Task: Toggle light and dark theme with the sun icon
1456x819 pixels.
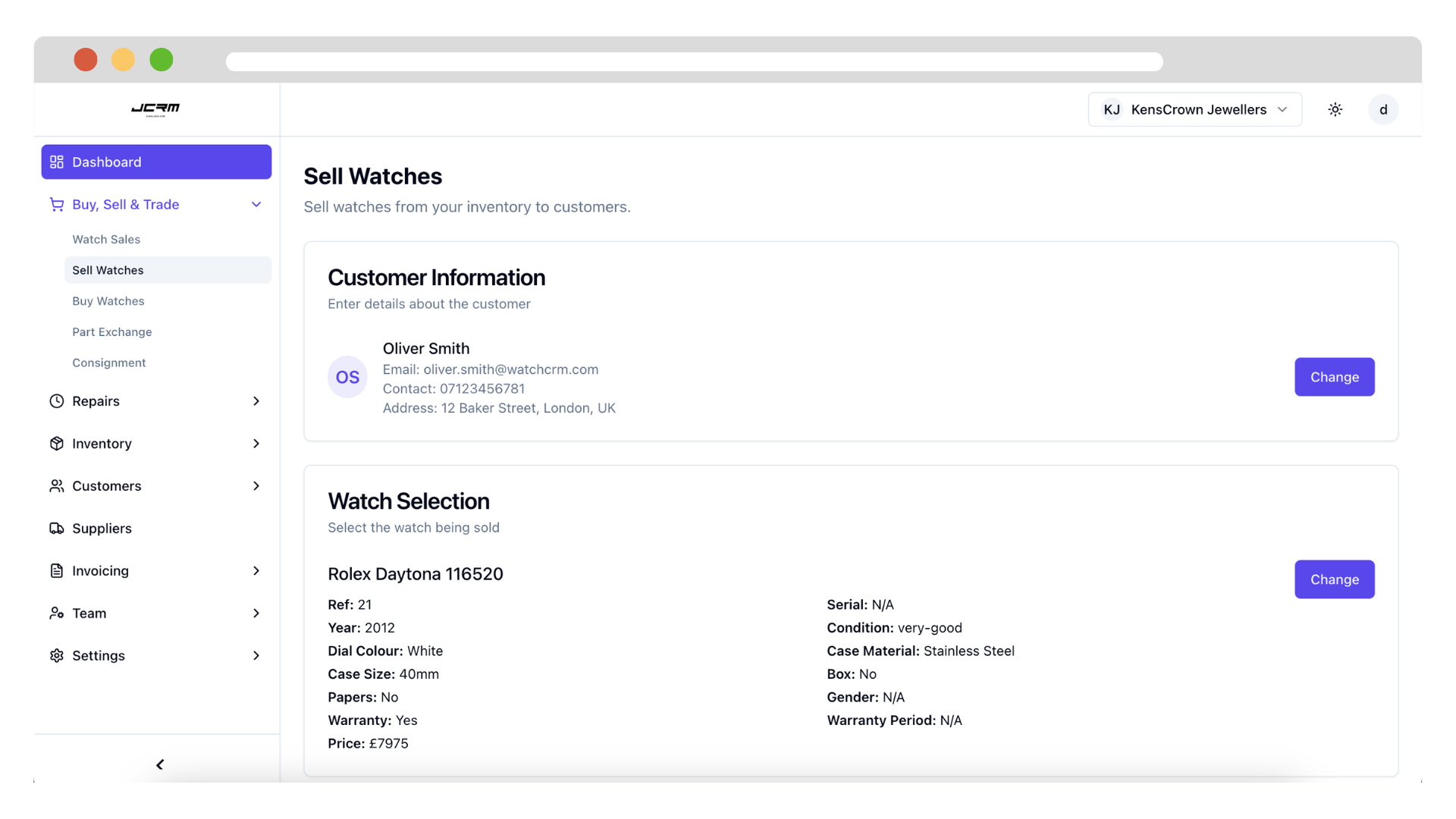Action: click(x=1335, y=109)
